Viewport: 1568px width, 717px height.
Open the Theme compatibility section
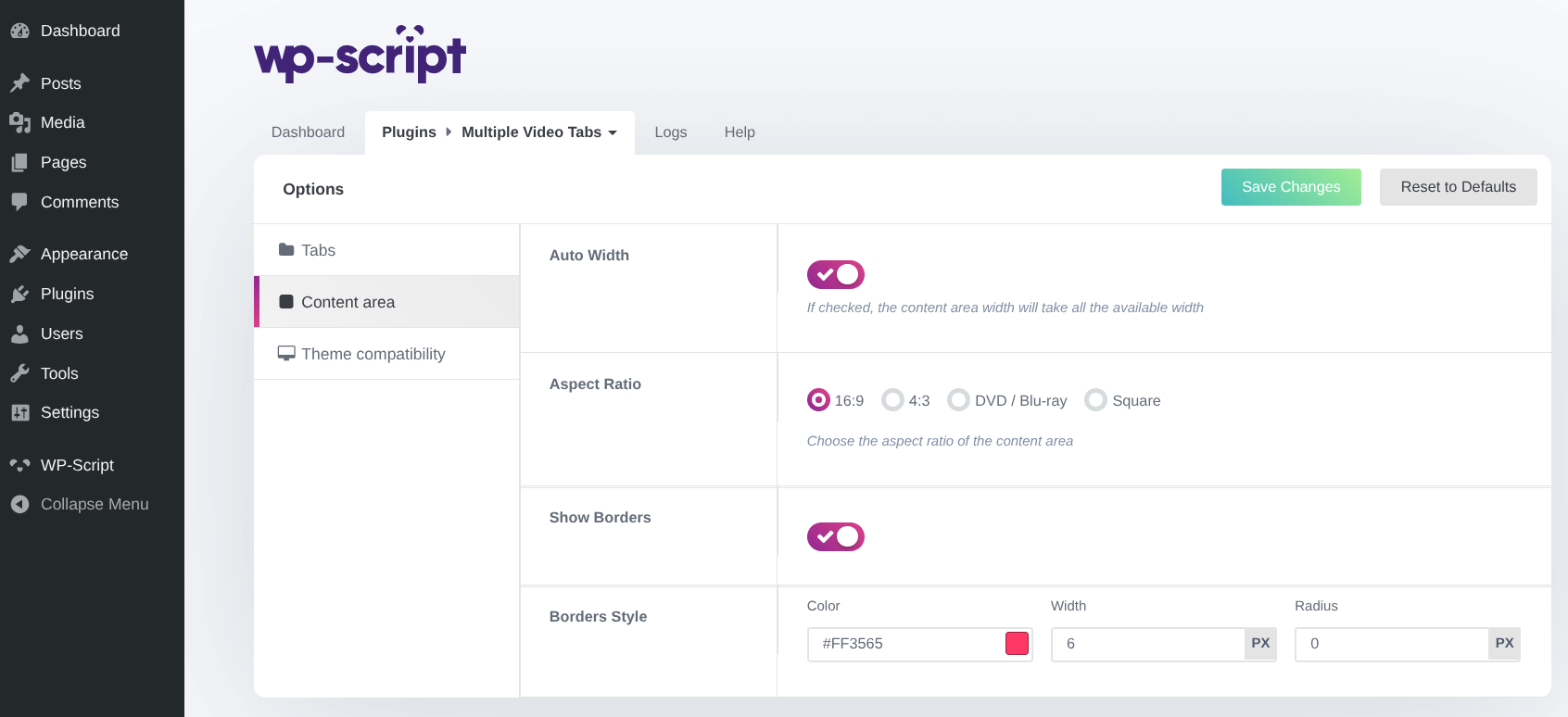pos(373,354)
